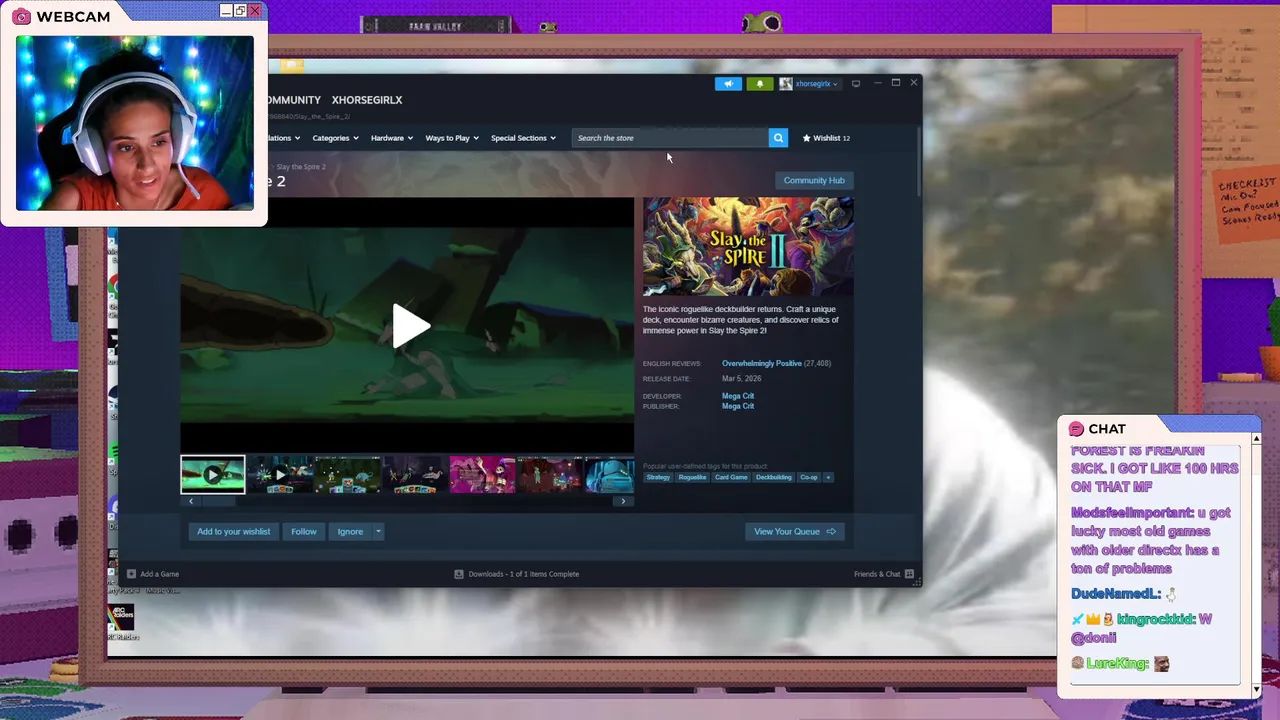Click the Slay the Spire 2 breadcrumb
1280x720 pixels.
(x=301, y=167)
